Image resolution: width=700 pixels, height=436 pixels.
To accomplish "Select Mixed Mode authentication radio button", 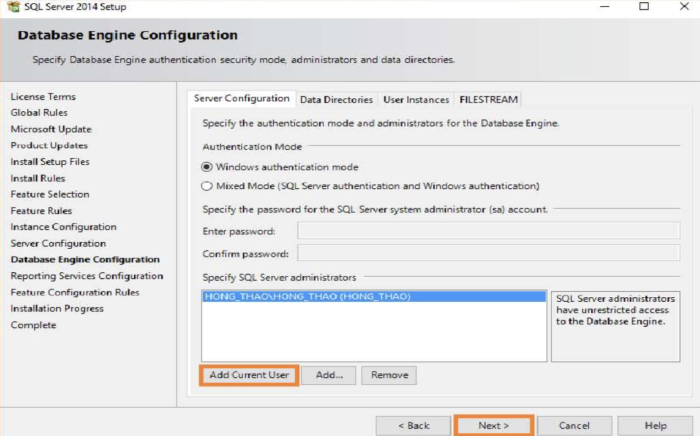I will pos(206,186).
